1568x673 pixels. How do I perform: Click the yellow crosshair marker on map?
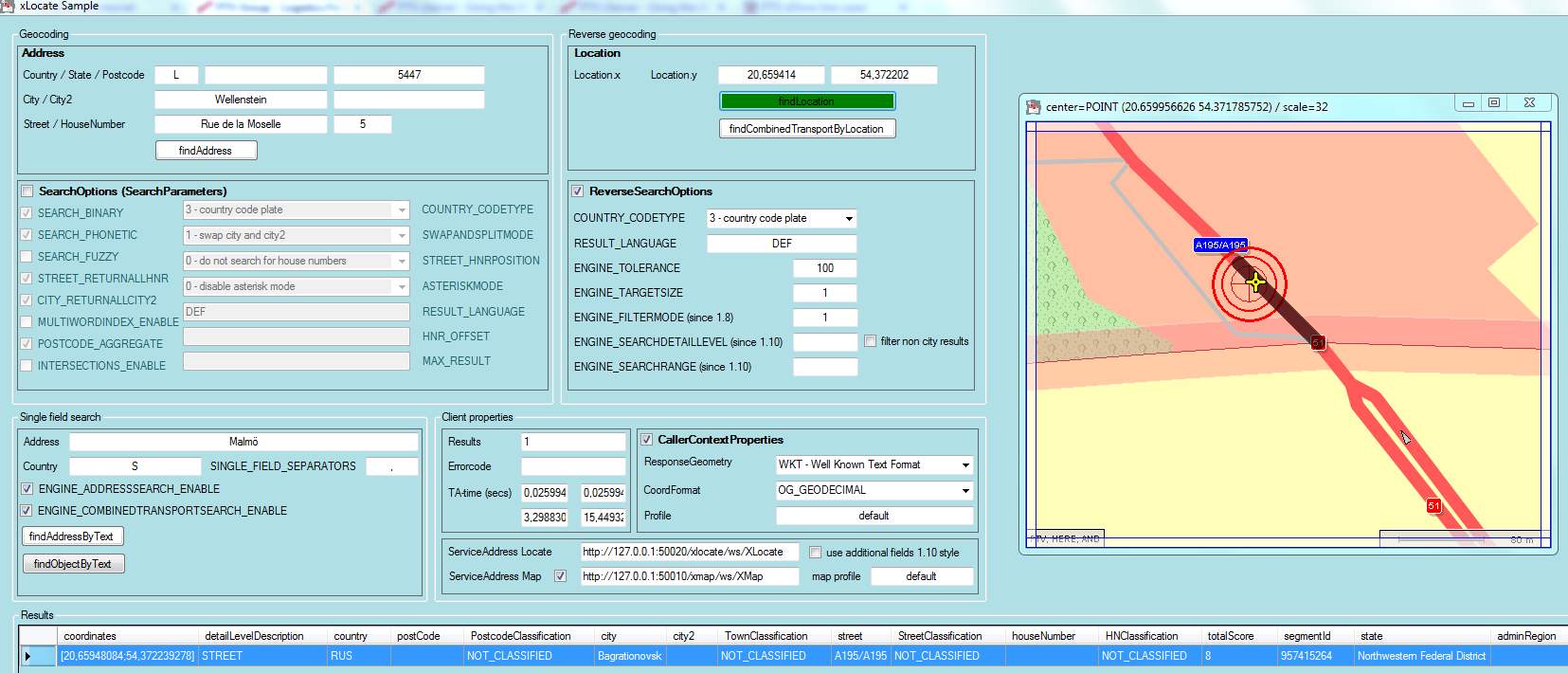coord(1255,282)
